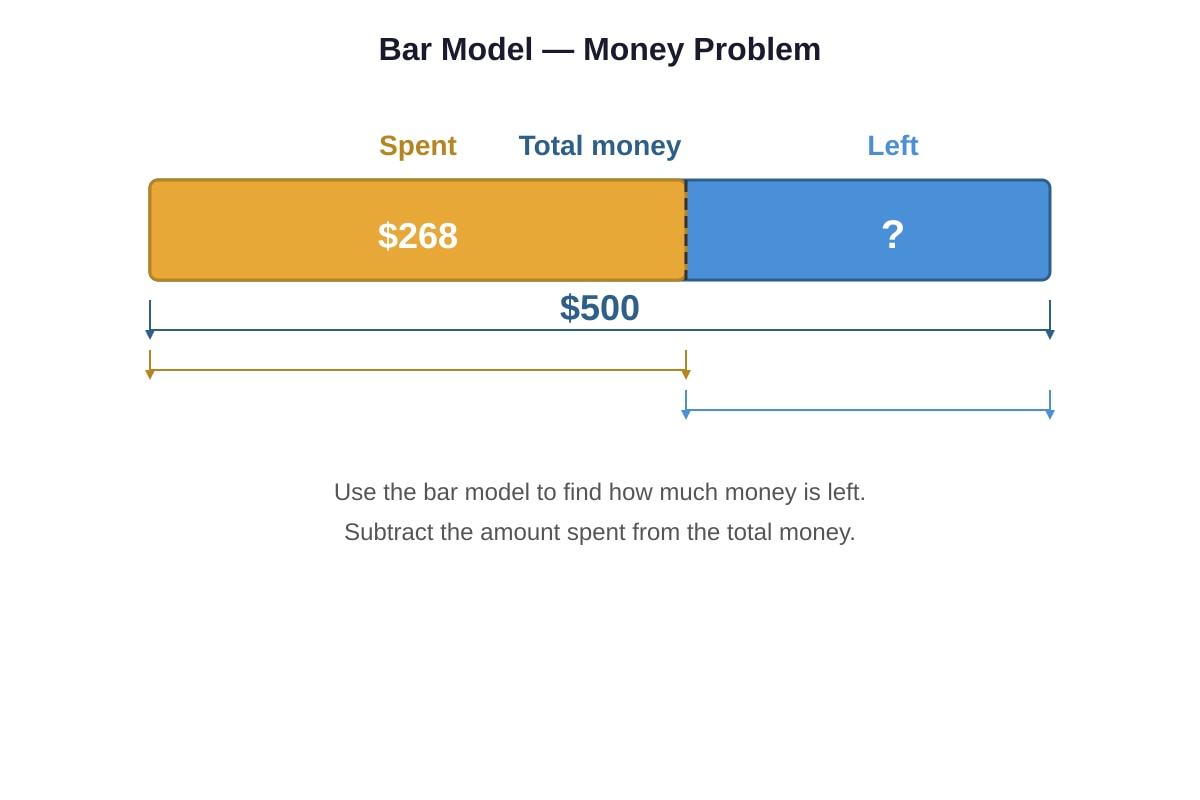Click the orange bracket line under Spent
Image resolution: width=1200 pixels, height=800 pixels.
coord(418,370)
